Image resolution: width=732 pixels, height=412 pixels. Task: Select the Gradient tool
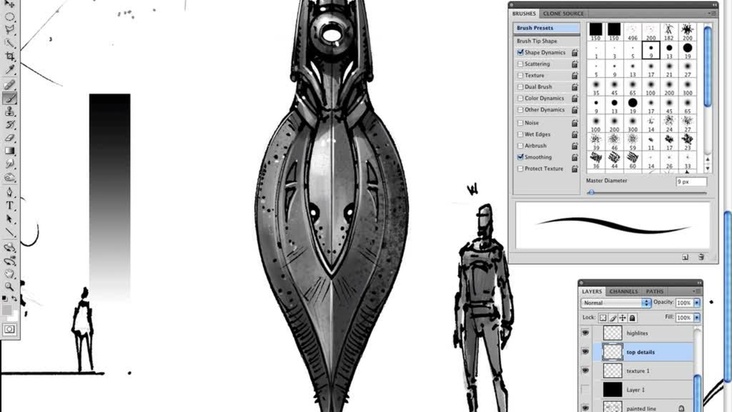tap(9, 151)
